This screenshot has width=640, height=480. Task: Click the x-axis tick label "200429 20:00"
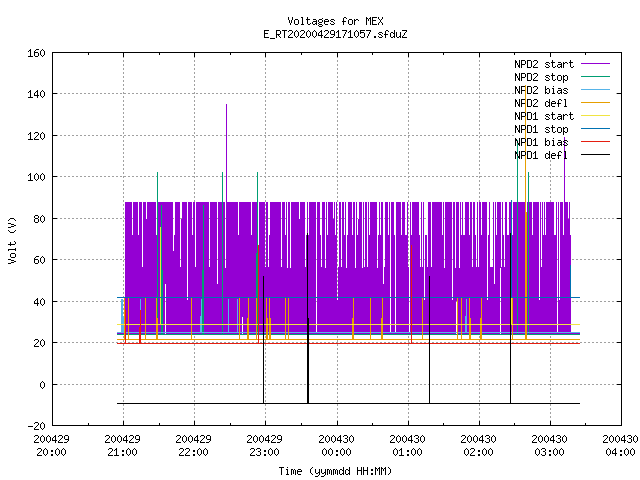tap(51, 446)
